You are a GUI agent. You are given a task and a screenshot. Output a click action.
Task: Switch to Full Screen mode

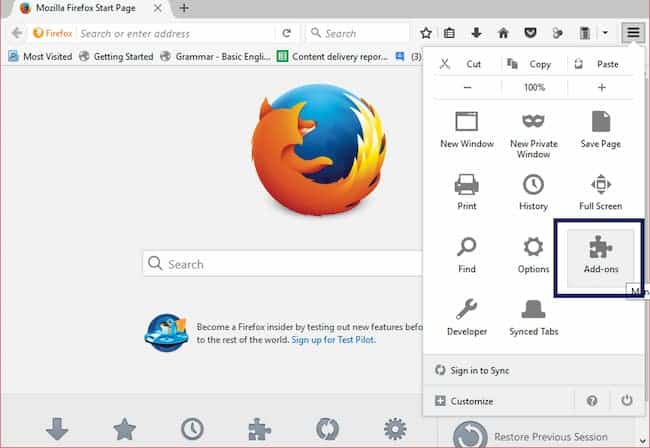pyautogui.click(x=601, y=192)
